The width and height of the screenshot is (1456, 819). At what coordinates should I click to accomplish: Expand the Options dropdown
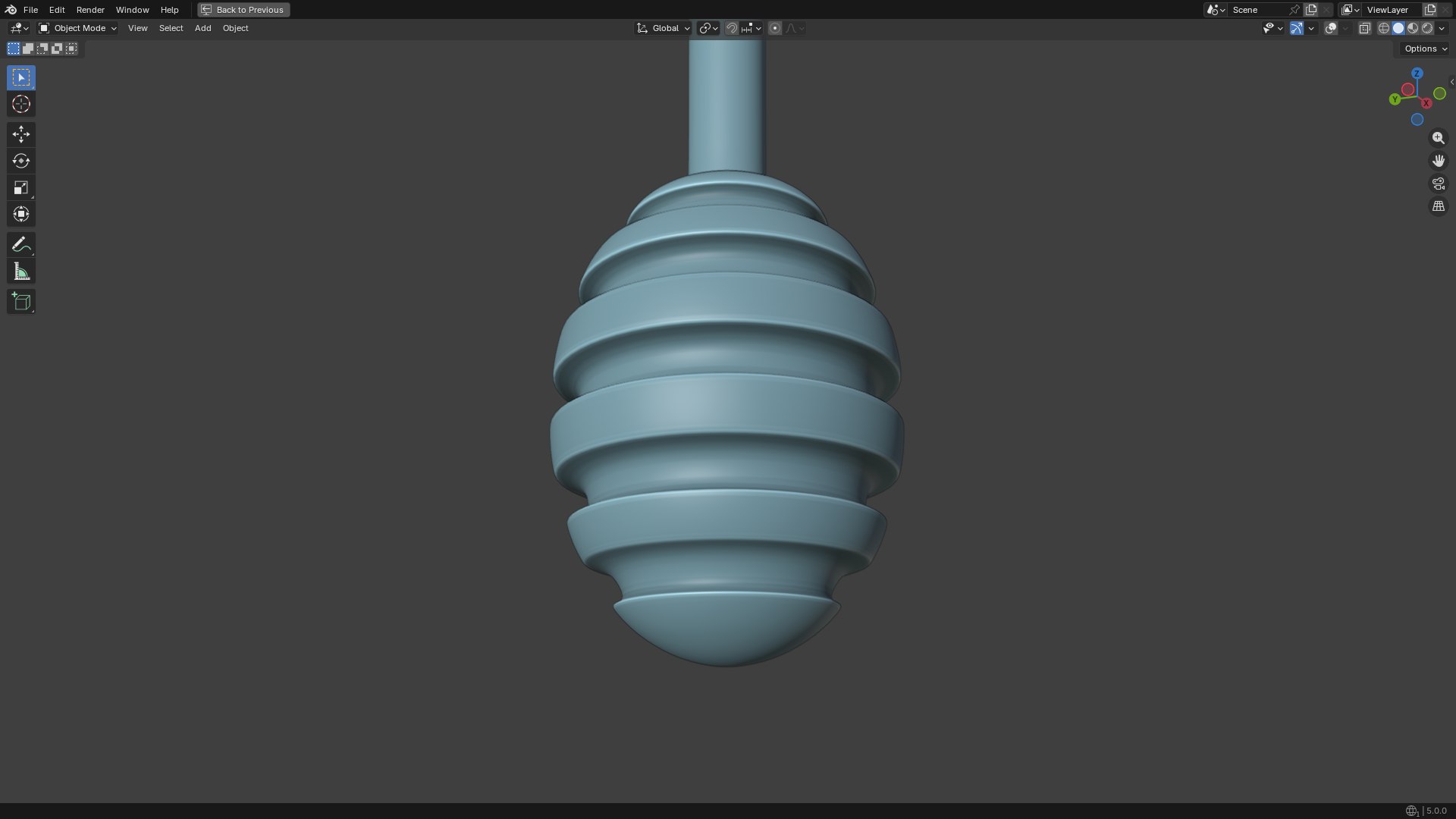click(1425, 49)
